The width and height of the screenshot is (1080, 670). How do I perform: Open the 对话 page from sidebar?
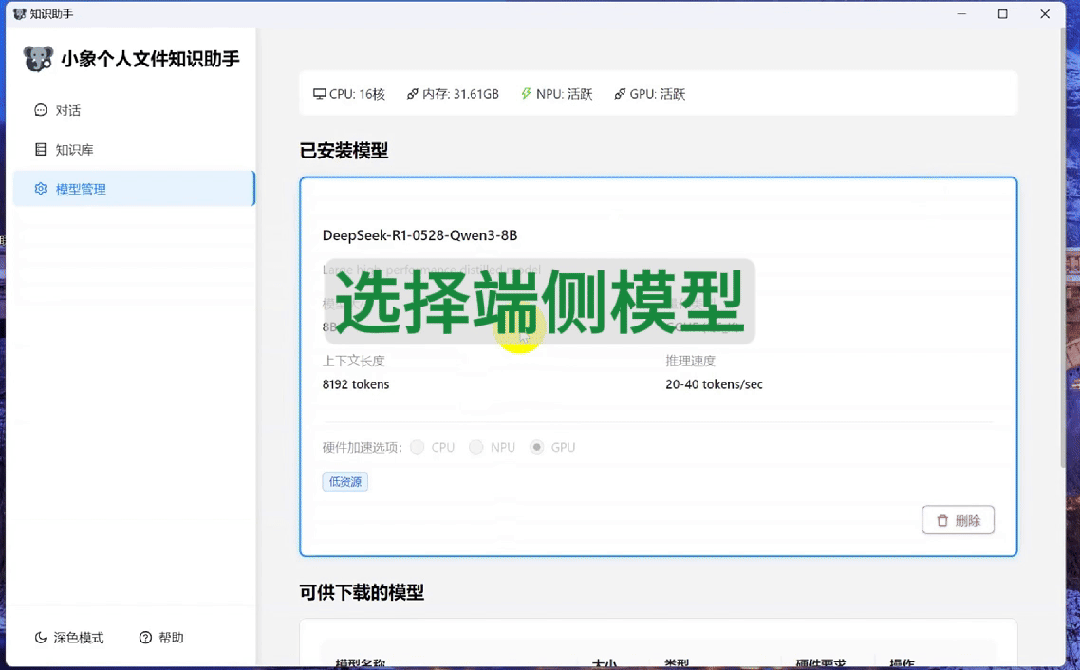point(68,110)
